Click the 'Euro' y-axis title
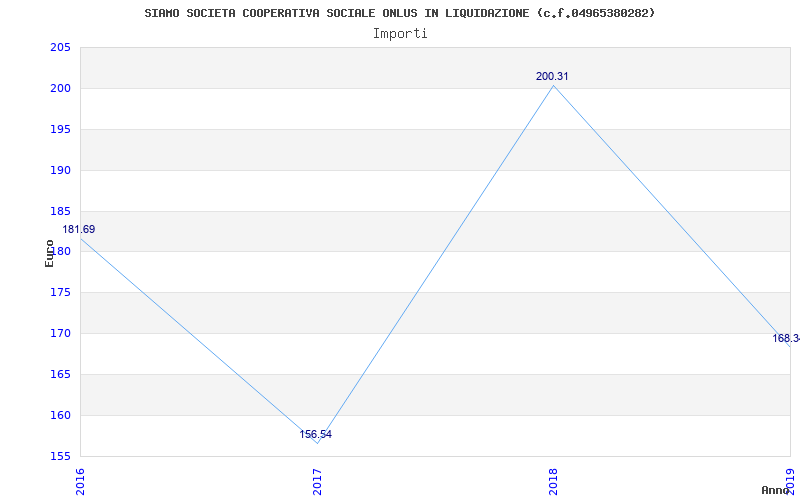The width and height of the screenshot is (800, 500). pos(49,253)
